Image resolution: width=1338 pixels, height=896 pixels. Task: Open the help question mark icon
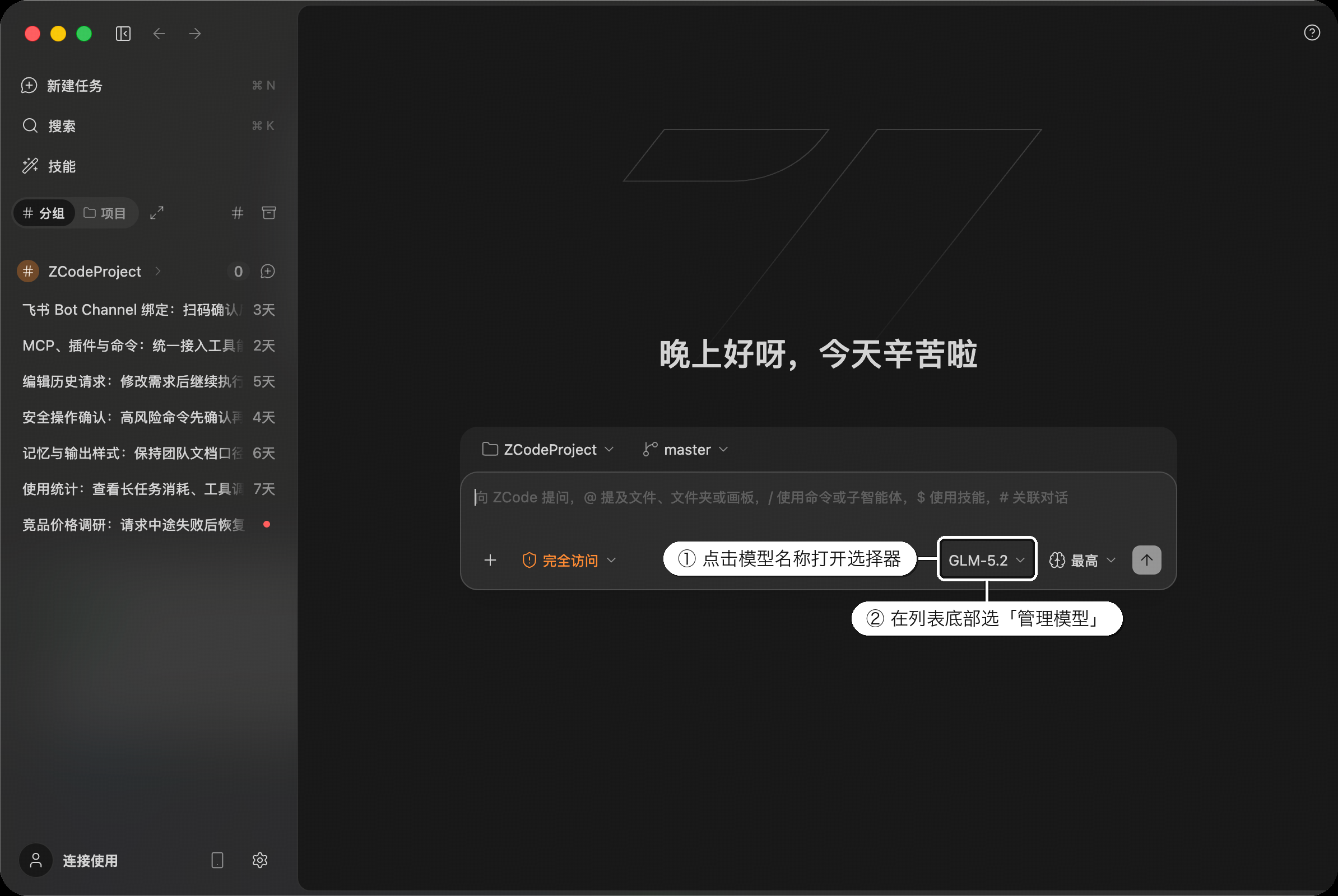pyautogui.click(x=1312, y=32)
